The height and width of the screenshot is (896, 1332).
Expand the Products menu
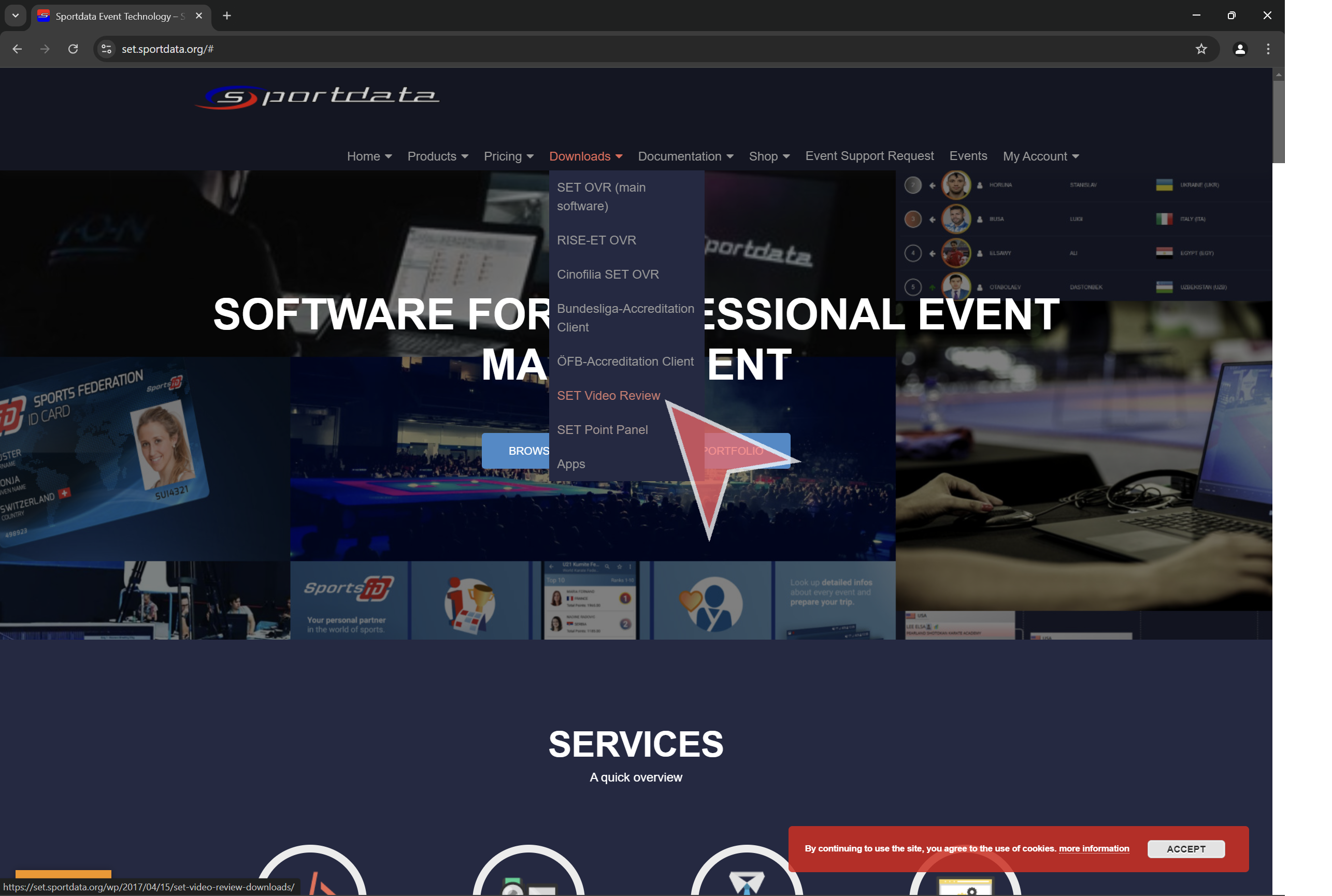tap(438, 156)
